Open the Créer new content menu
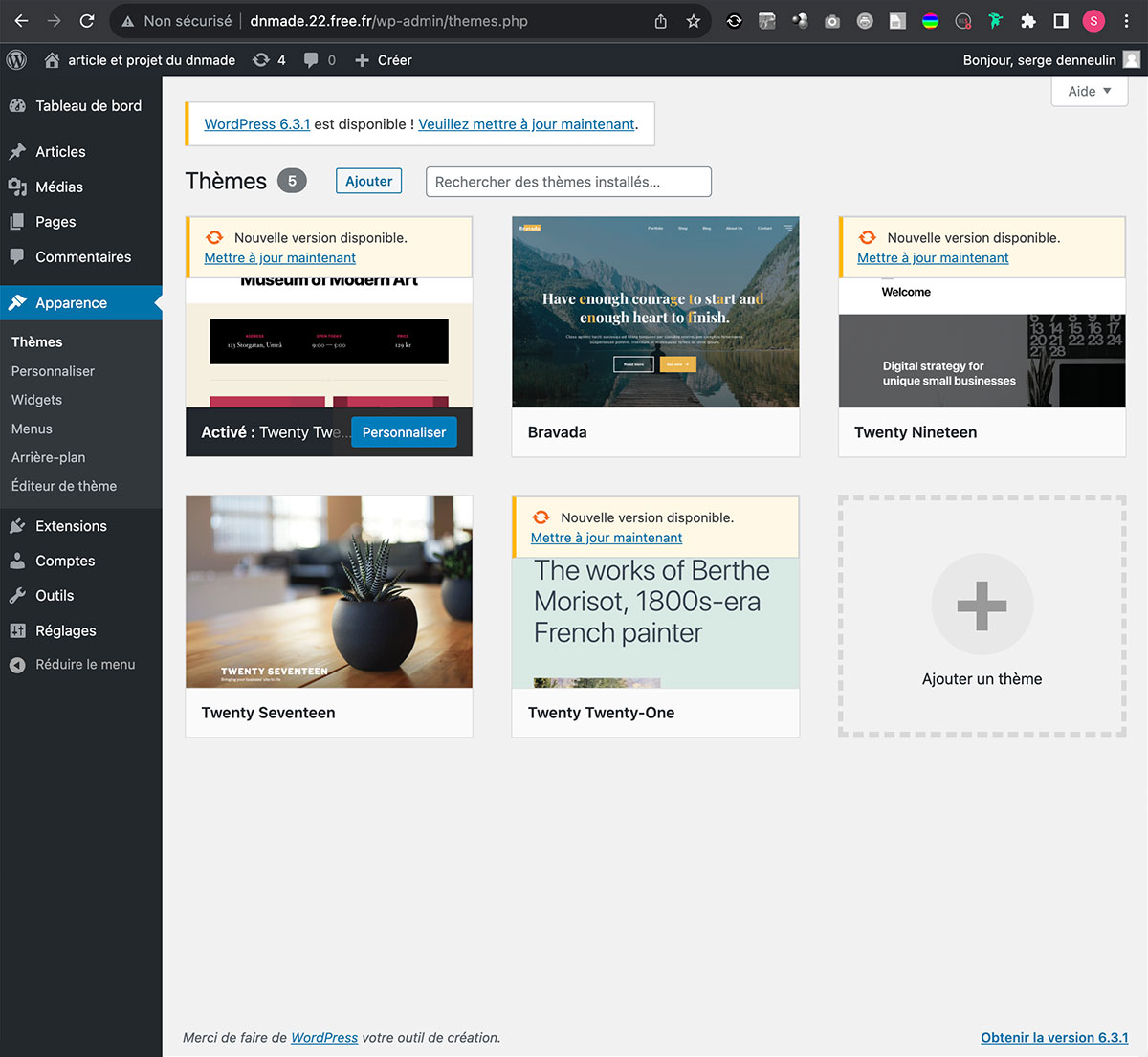The height and width of the screenshot is (1057, 1148). (x=384, y=59)
